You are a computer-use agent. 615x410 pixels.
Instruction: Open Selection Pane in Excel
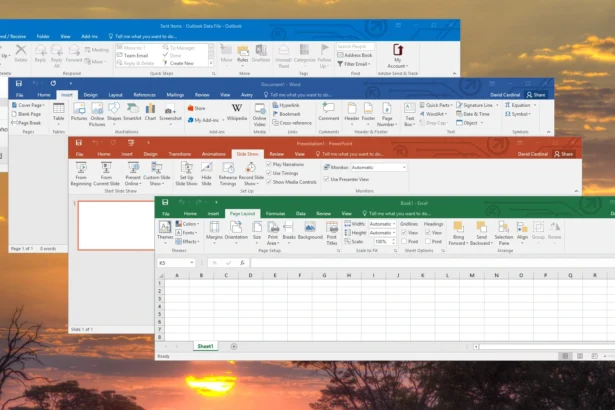(x=504, y=233)
